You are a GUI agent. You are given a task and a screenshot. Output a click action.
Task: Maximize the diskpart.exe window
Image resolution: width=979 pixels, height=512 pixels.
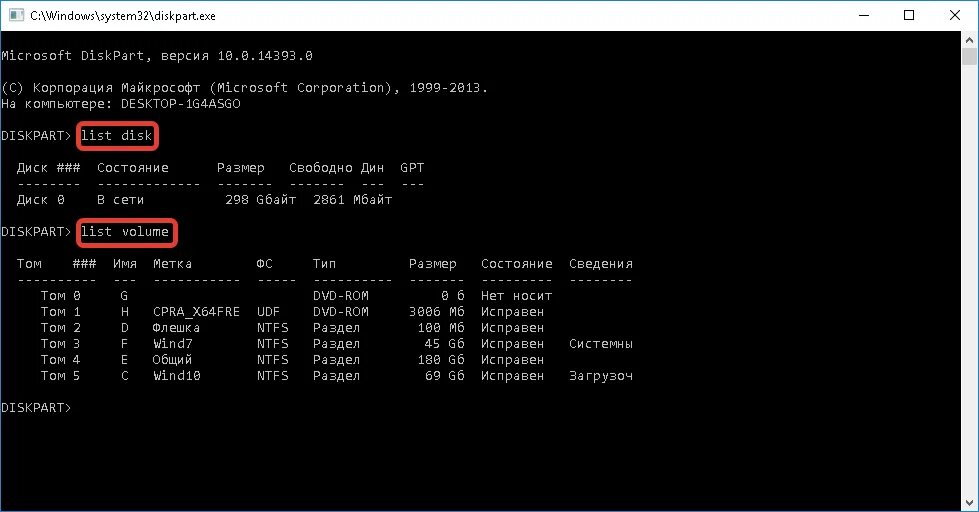pyautogui.click(x=909, y=15)
